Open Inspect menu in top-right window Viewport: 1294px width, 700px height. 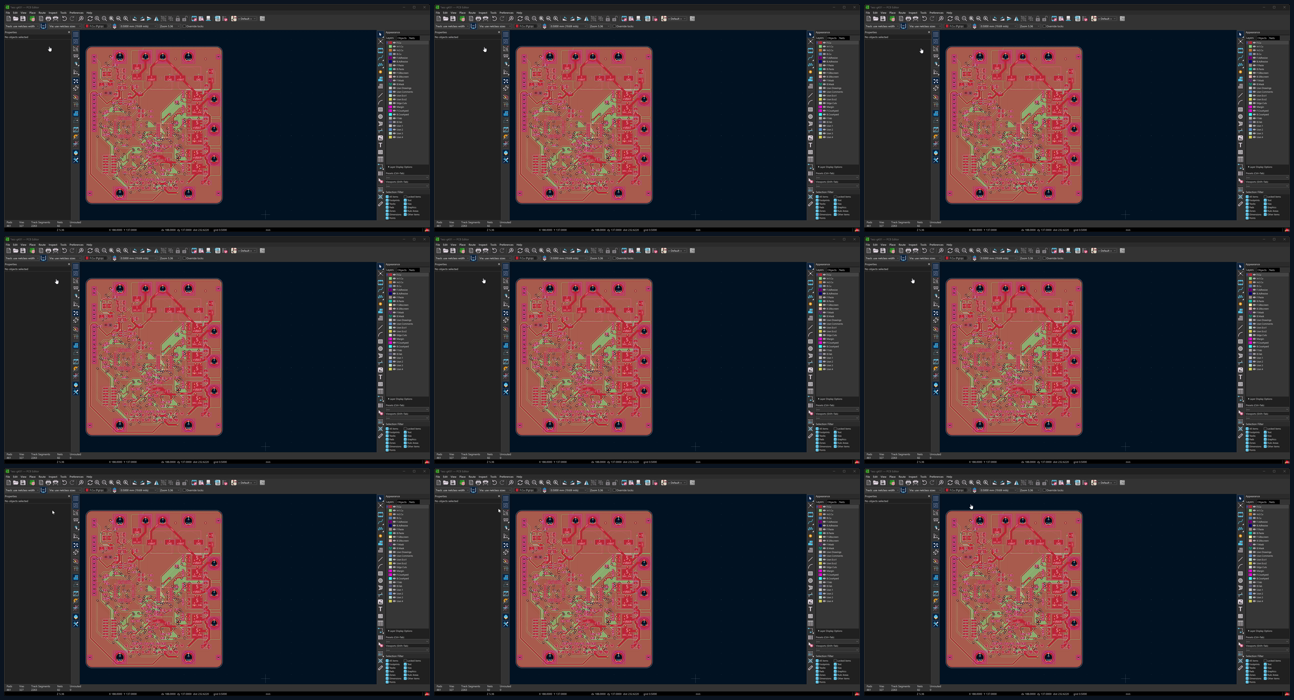coord(913,13)
